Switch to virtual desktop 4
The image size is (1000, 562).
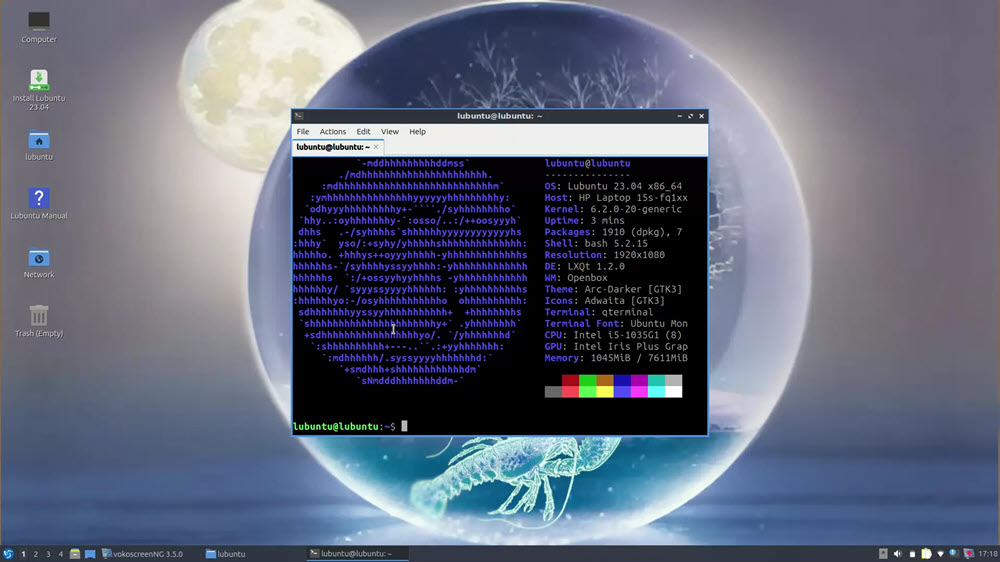61,554
